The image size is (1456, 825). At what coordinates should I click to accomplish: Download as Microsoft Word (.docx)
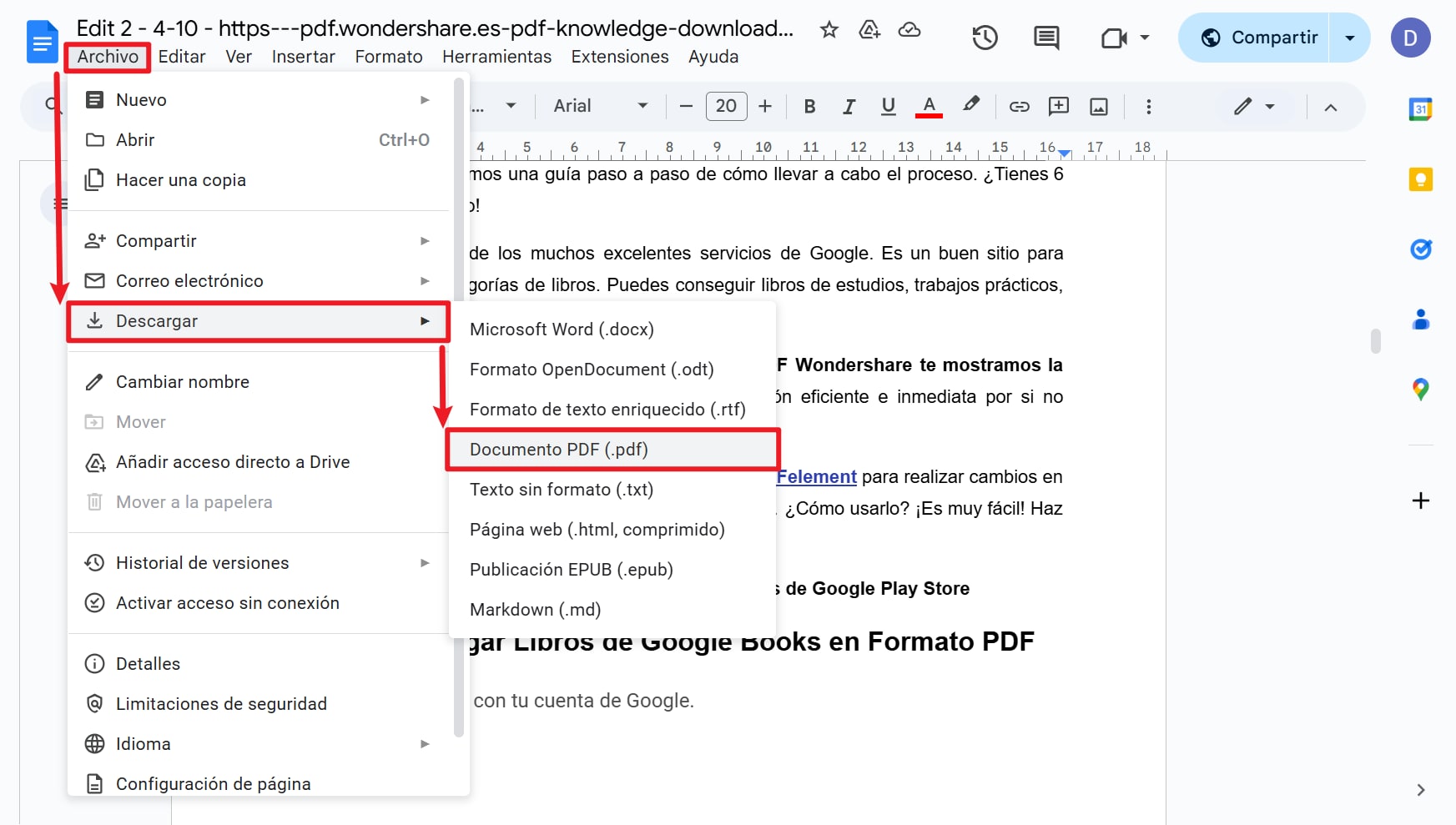[612, 329]
